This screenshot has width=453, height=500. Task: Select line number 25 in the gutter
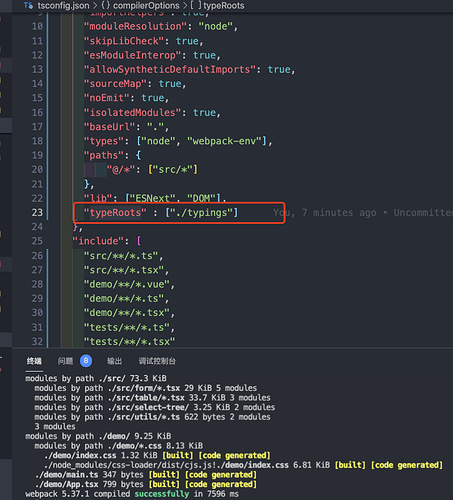(37, 241)
